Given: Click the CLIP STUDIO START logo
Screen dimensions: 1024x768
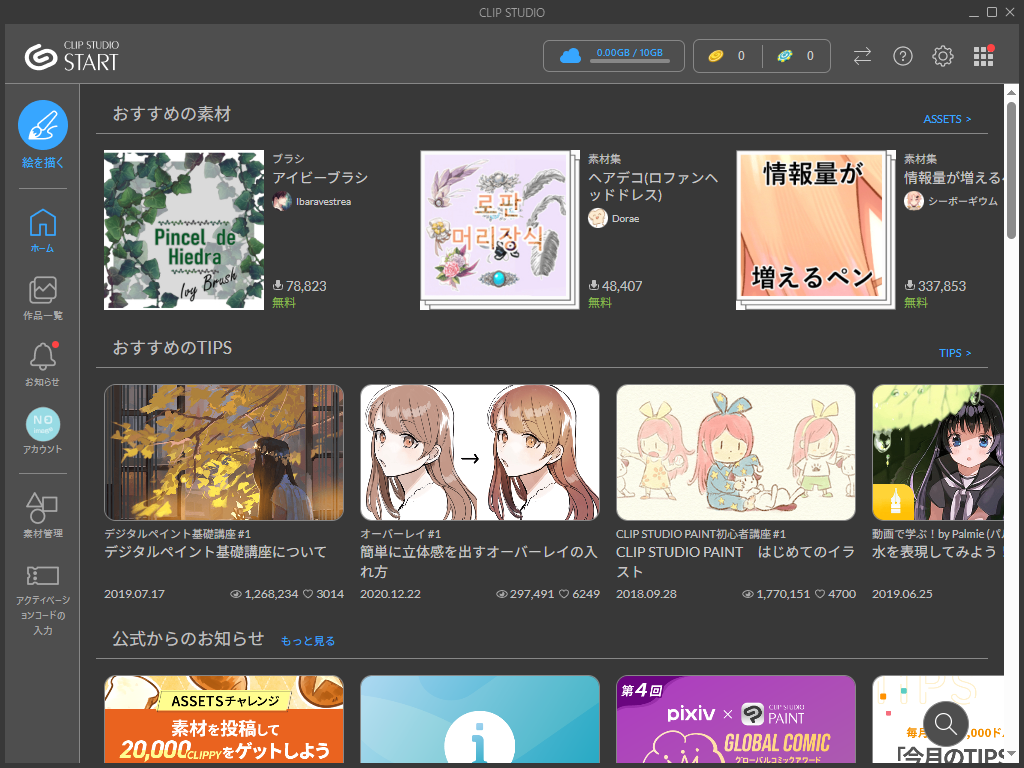Looking at the screenshot, I should [72, 56].
